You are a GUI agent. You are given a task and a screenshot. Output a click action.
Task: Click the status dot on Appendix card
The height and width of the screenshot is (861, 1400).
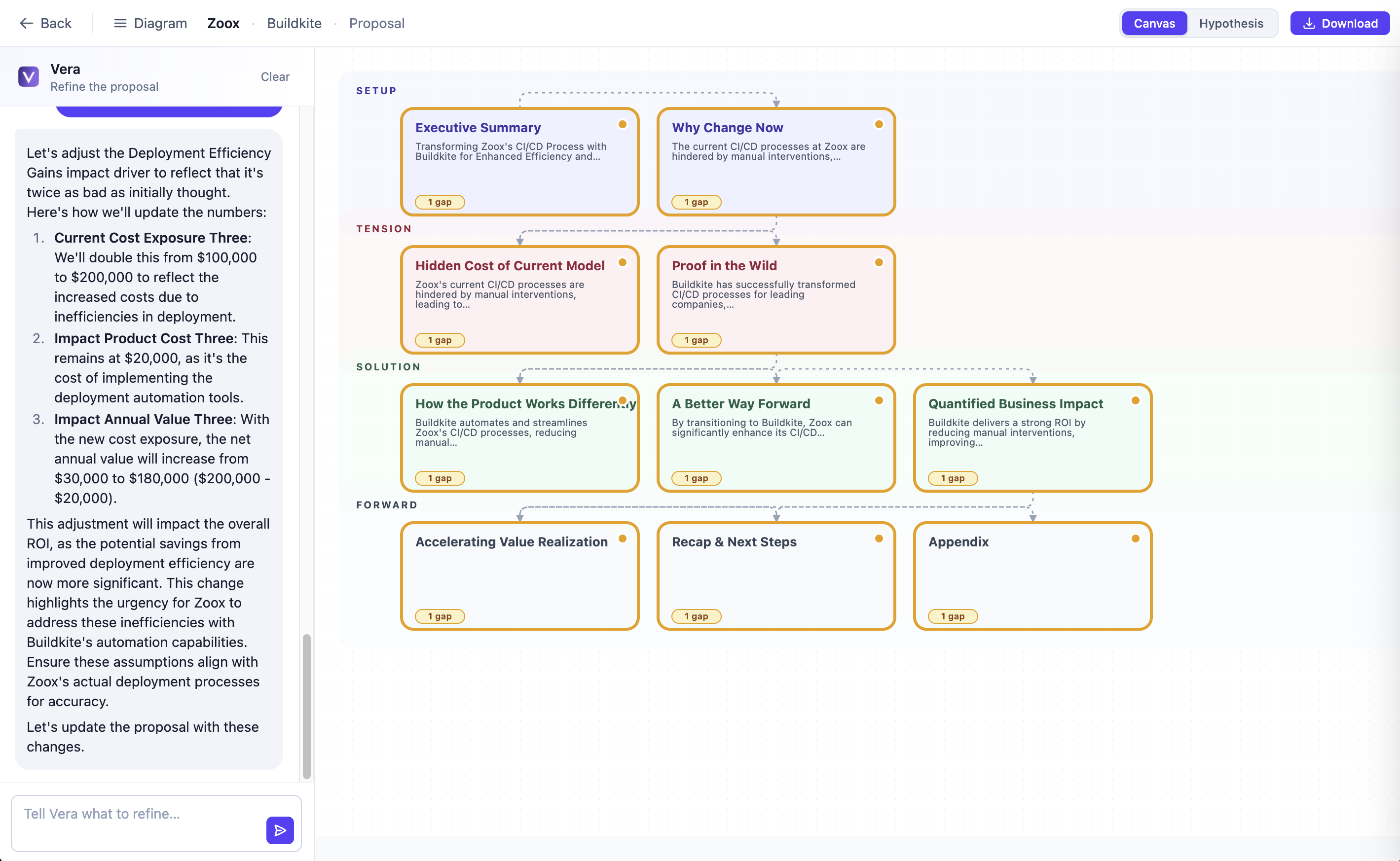tap(1136, 538)
